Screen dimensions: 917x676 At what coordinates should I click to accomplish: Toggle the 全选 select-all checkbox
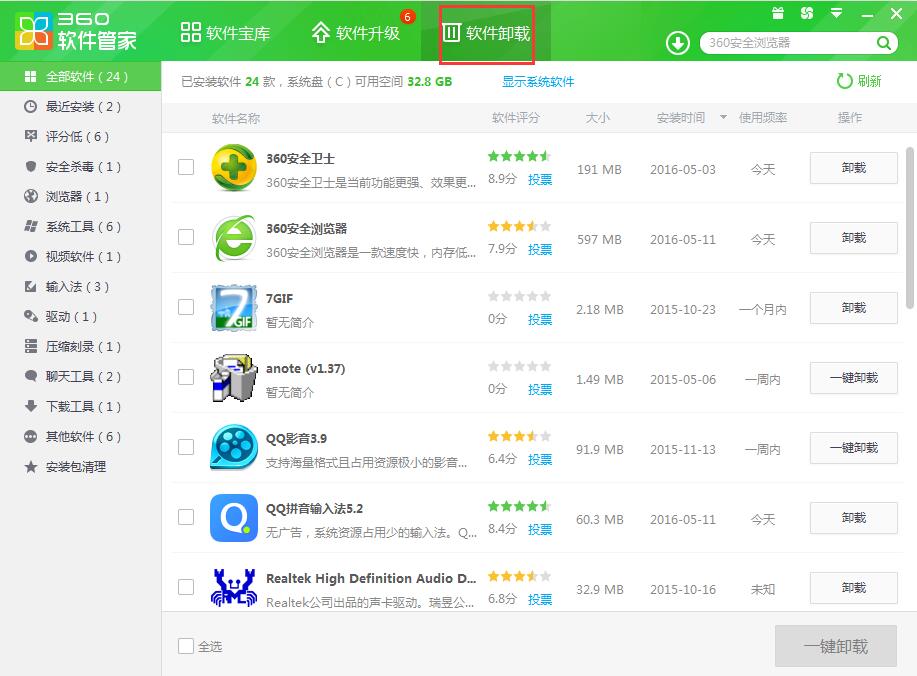tap(186, 646)
